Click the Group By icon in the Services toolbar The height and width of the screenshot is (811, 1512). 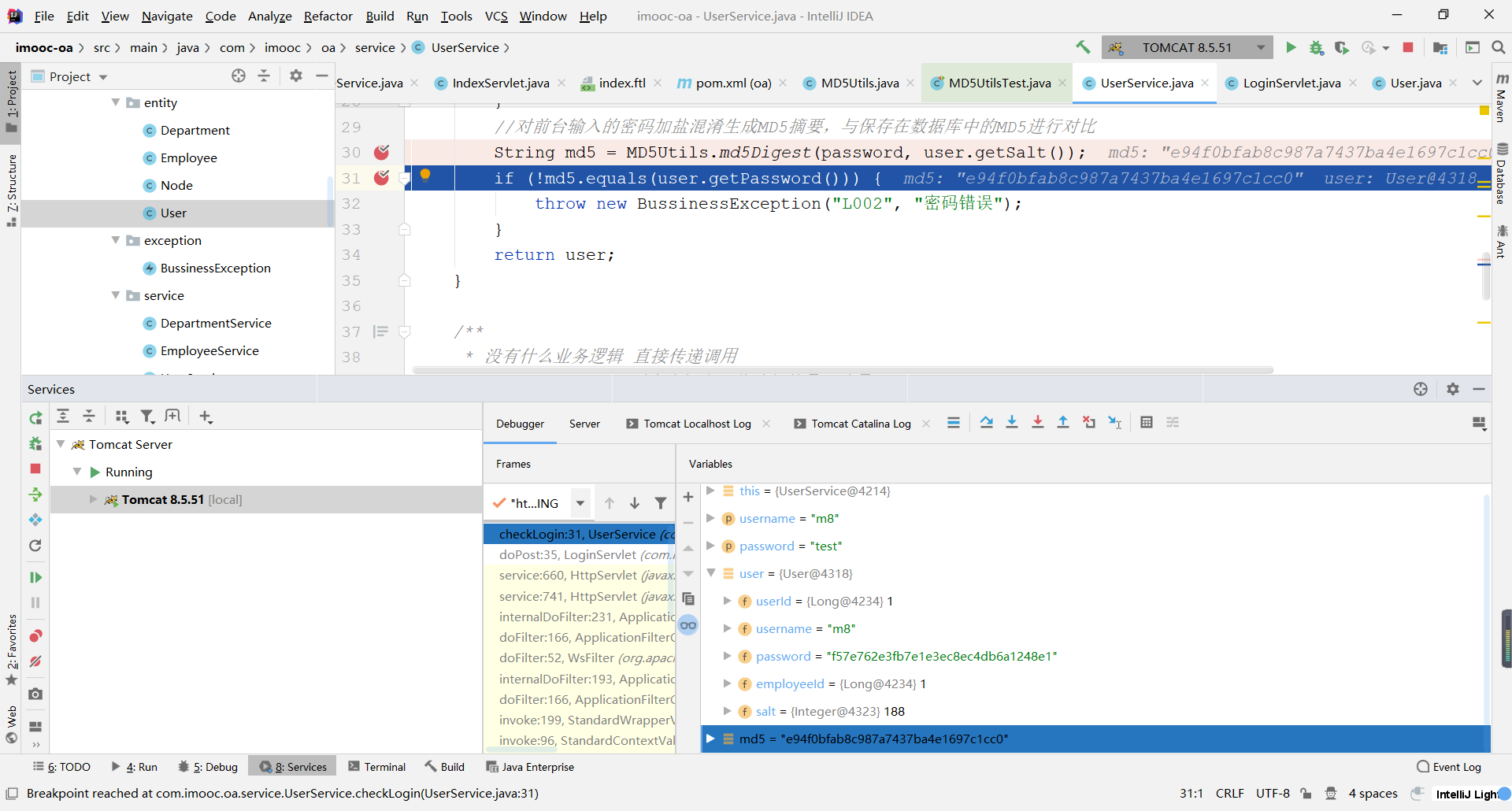[x=121, y=417]
